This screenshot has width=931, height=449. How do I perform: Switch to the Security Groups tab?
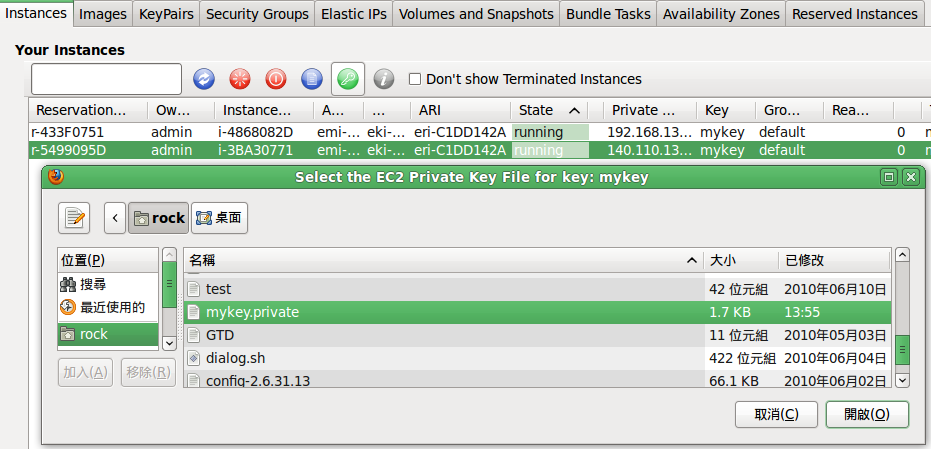(257, 14)
